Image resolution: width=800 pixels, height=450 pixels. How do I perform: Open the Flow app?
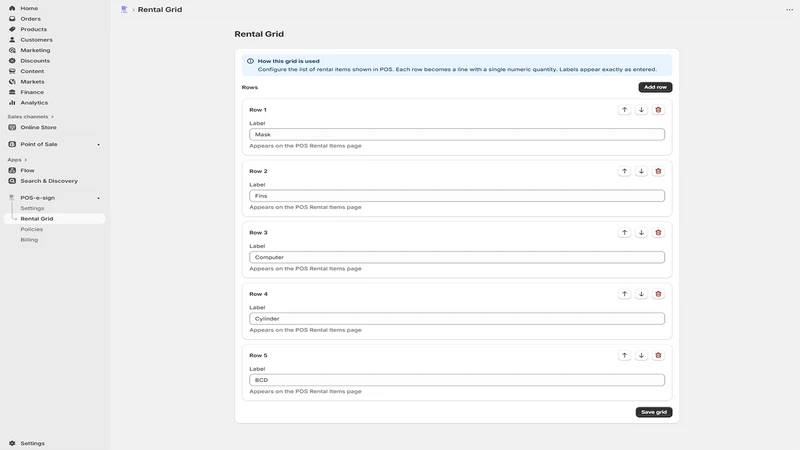28,170
